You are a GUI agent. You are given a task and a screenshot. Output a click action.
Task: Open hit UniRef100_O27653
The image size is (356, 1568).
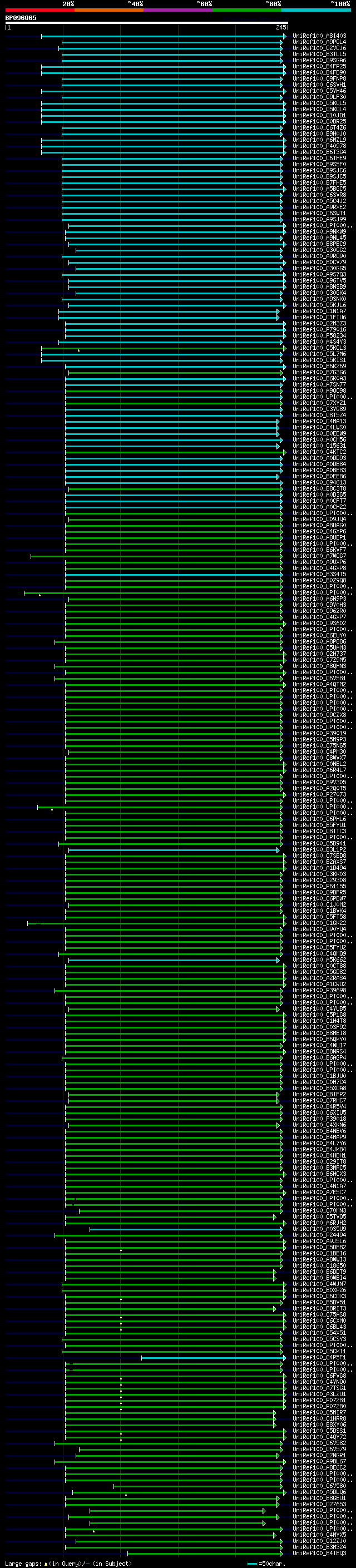pyautogui.click(x=319, y=1504)
